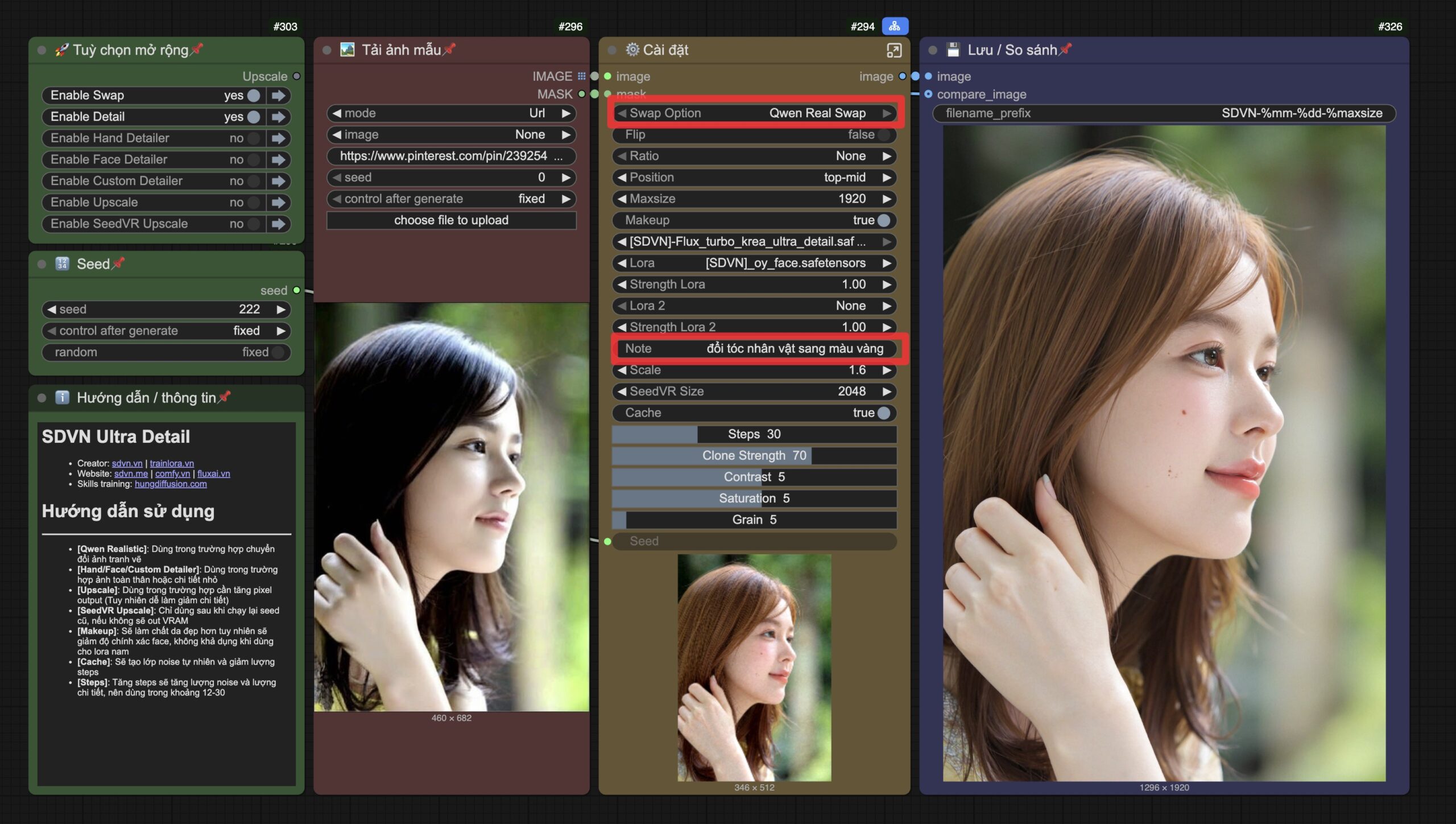1456x824 pixels.
Task: Collapse the Tải ảnh mẫu node dot
Action: click(327, 50)
